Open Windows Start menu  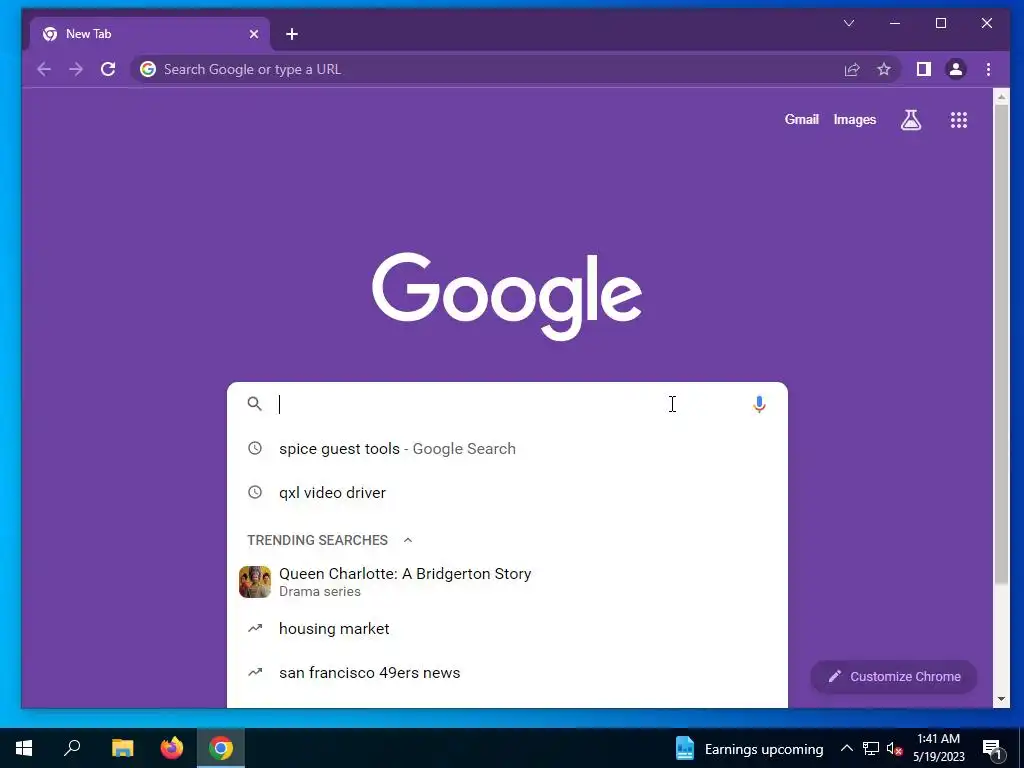coord(24,748)
